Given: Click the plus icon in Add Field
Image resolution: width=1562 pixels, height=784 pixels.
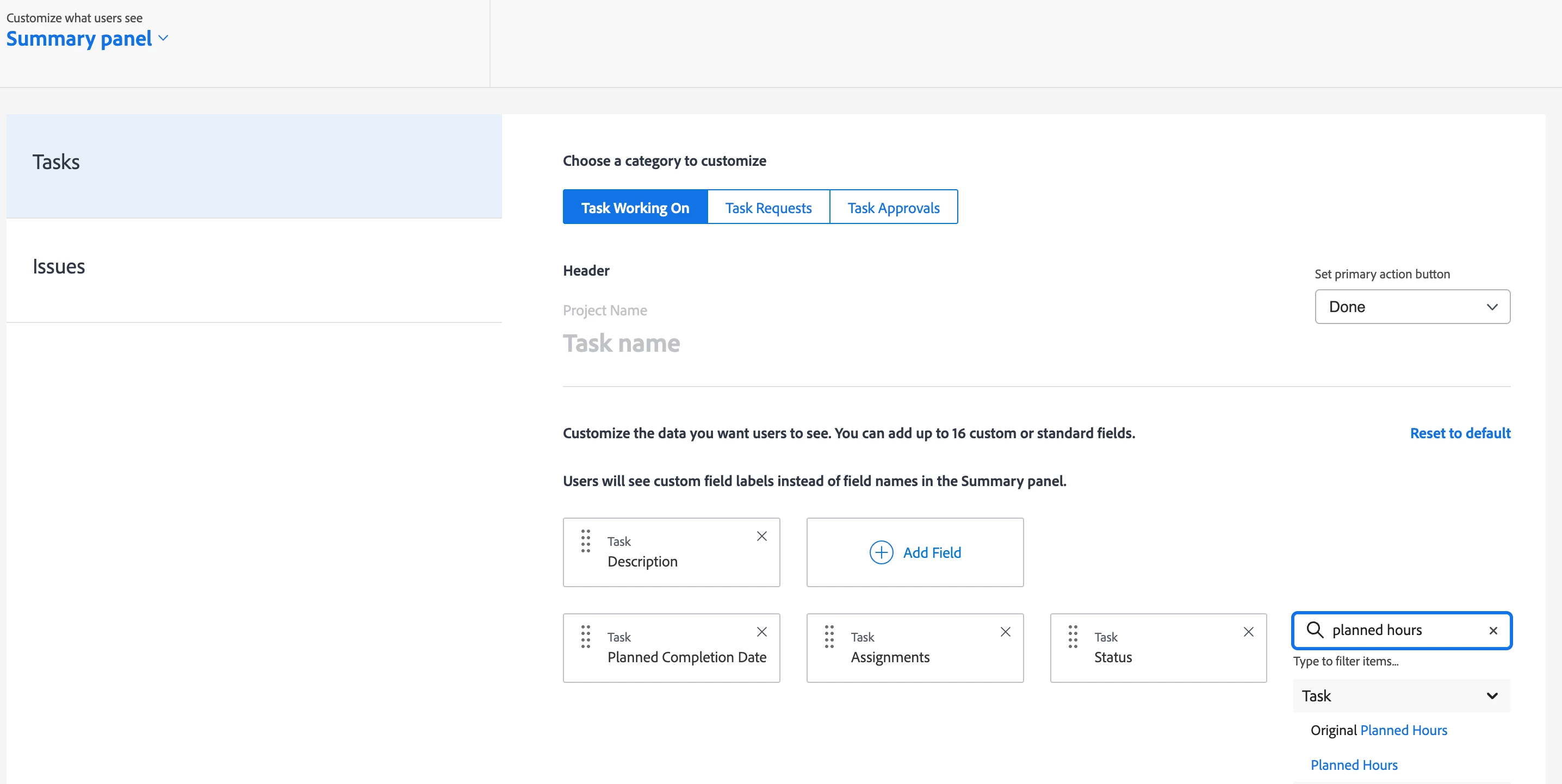Looking at the screenshot, I should point(881,552).
